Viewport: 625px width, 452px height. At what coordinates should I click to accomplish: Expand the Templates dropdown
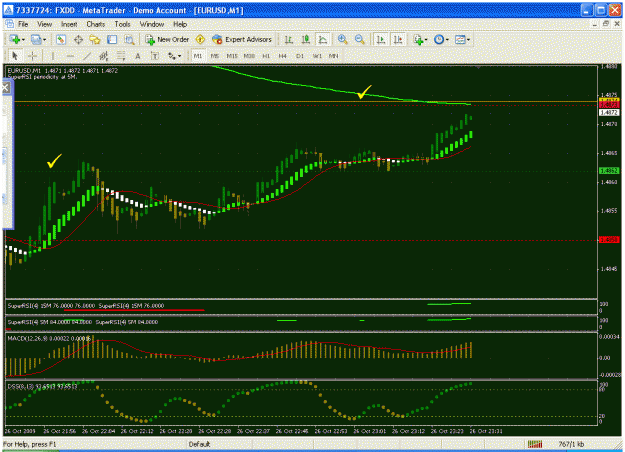pyautogui.click(x=468, y=40)
